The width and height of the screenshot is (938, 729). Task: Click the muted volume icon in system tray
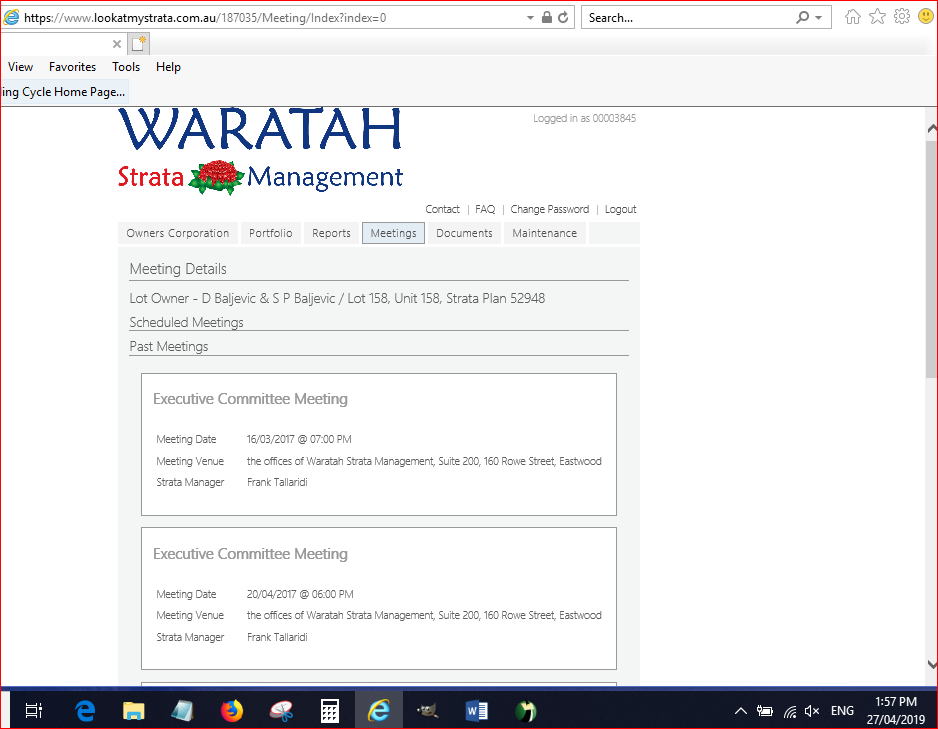tap(812, 710)
